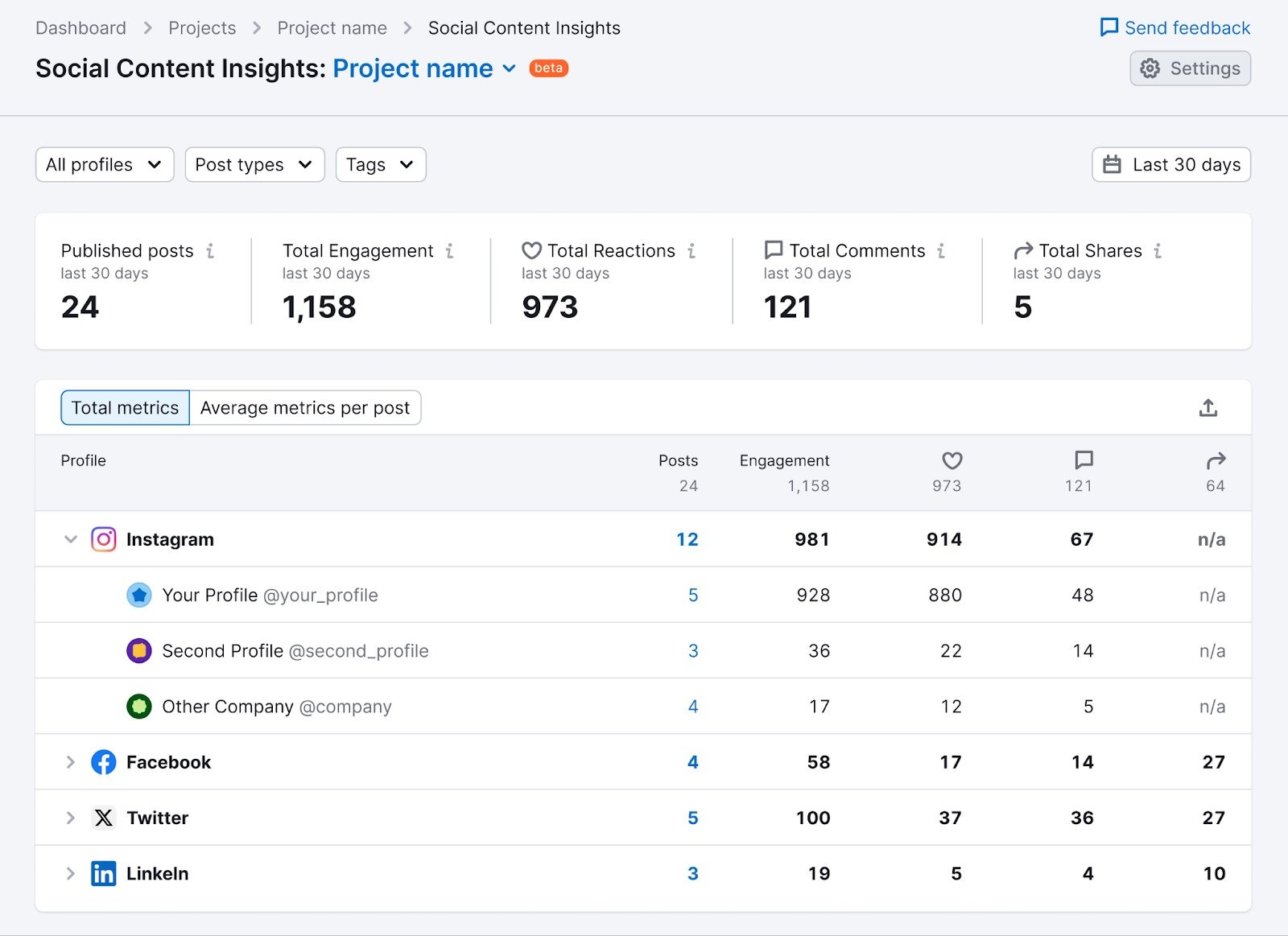Viewport: 1288px width, 936px height.
Task: Expand the Facebook profile row
Action: pos(70,762)
